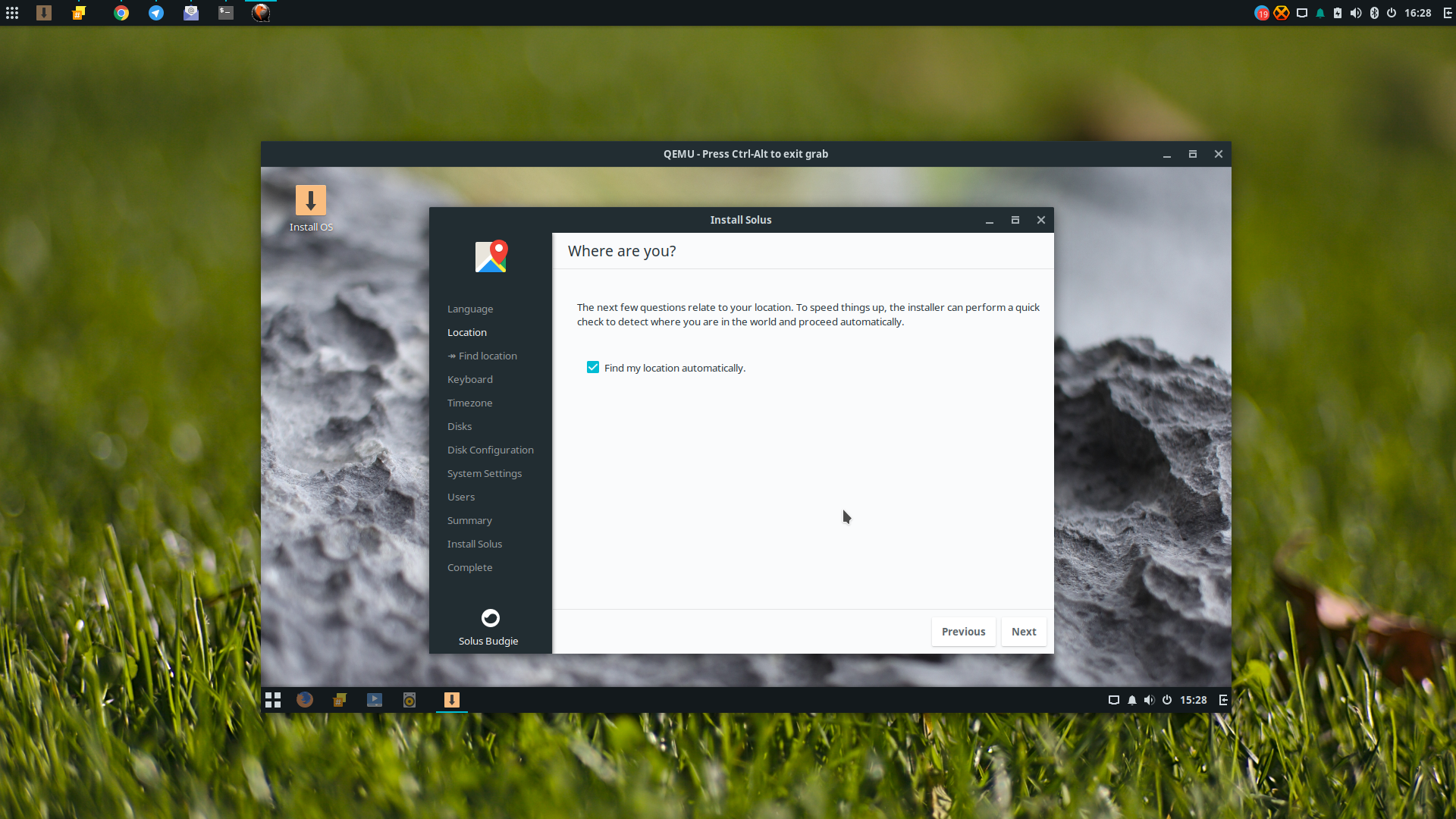Minimize the QEMU window
Screen dimensions: 1456x819
click(1167, 154)
